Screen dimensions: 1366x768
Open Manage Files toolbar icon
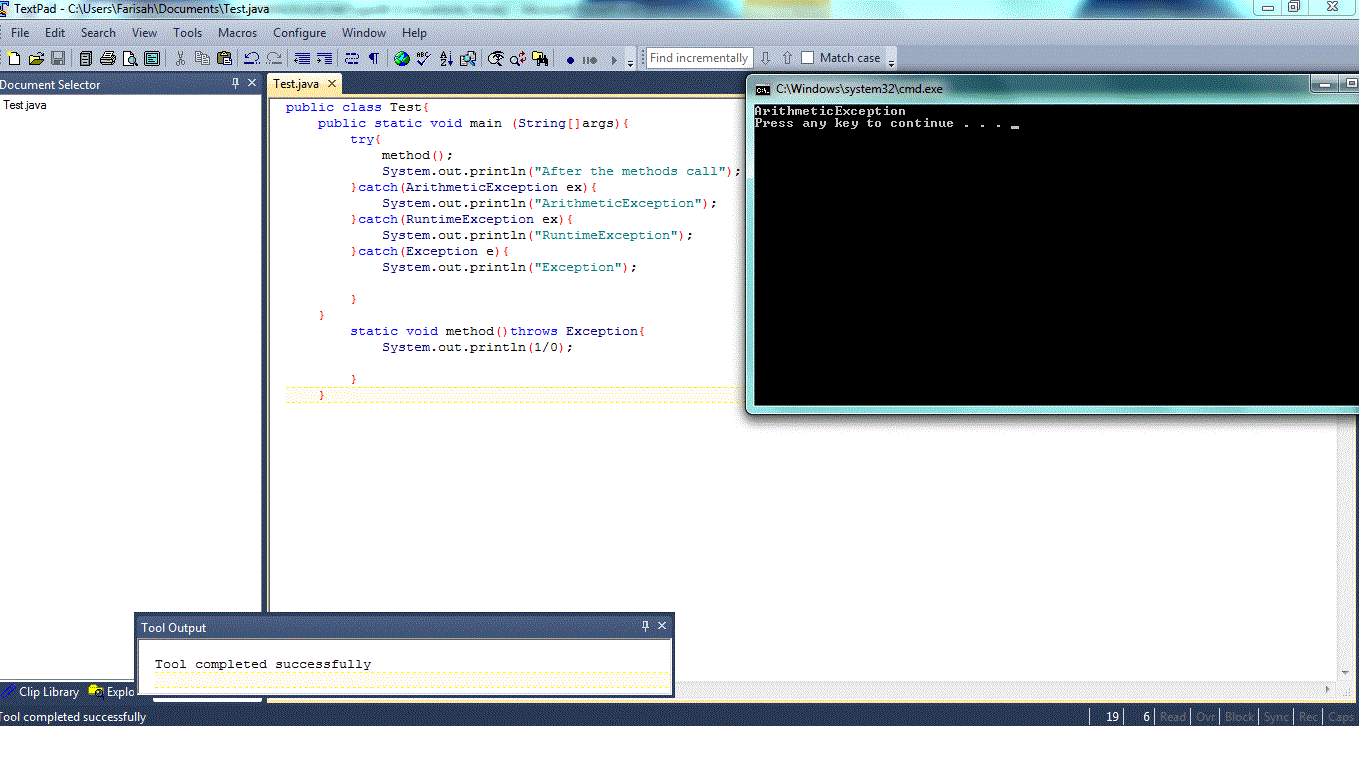click(86, 59)
